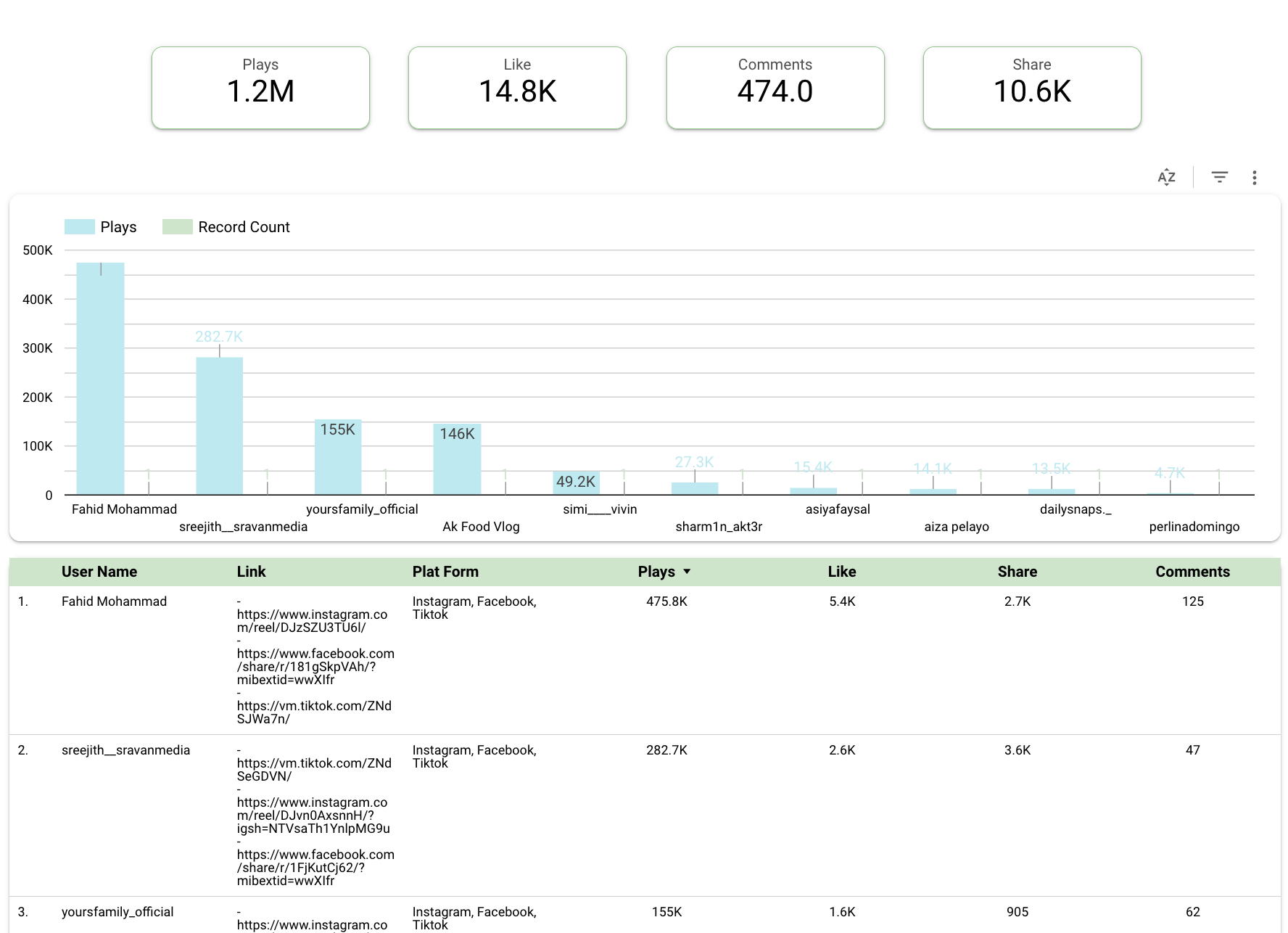Open sreejith__sravanmedia's TikTok ZNdSeGDVN link
Viewport: 1288px width, 933px height.
314,770
